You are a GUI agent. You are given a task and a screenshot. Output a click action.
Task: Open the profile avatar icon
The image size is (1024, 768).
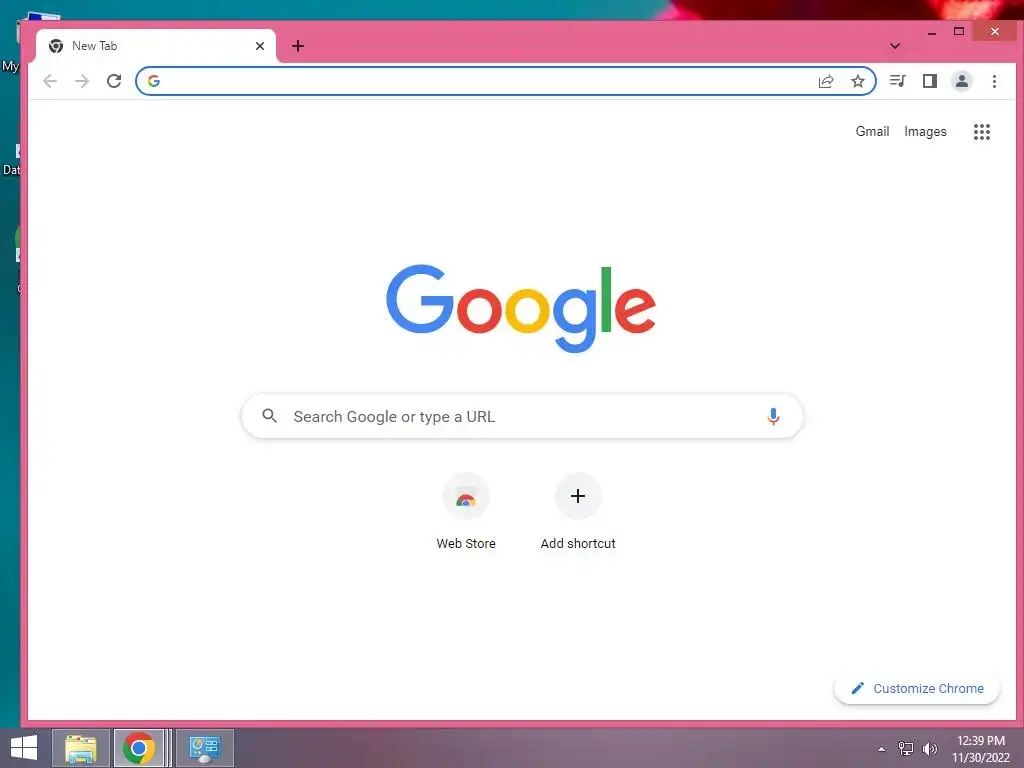pyautogui.click(x=961, y=81)
